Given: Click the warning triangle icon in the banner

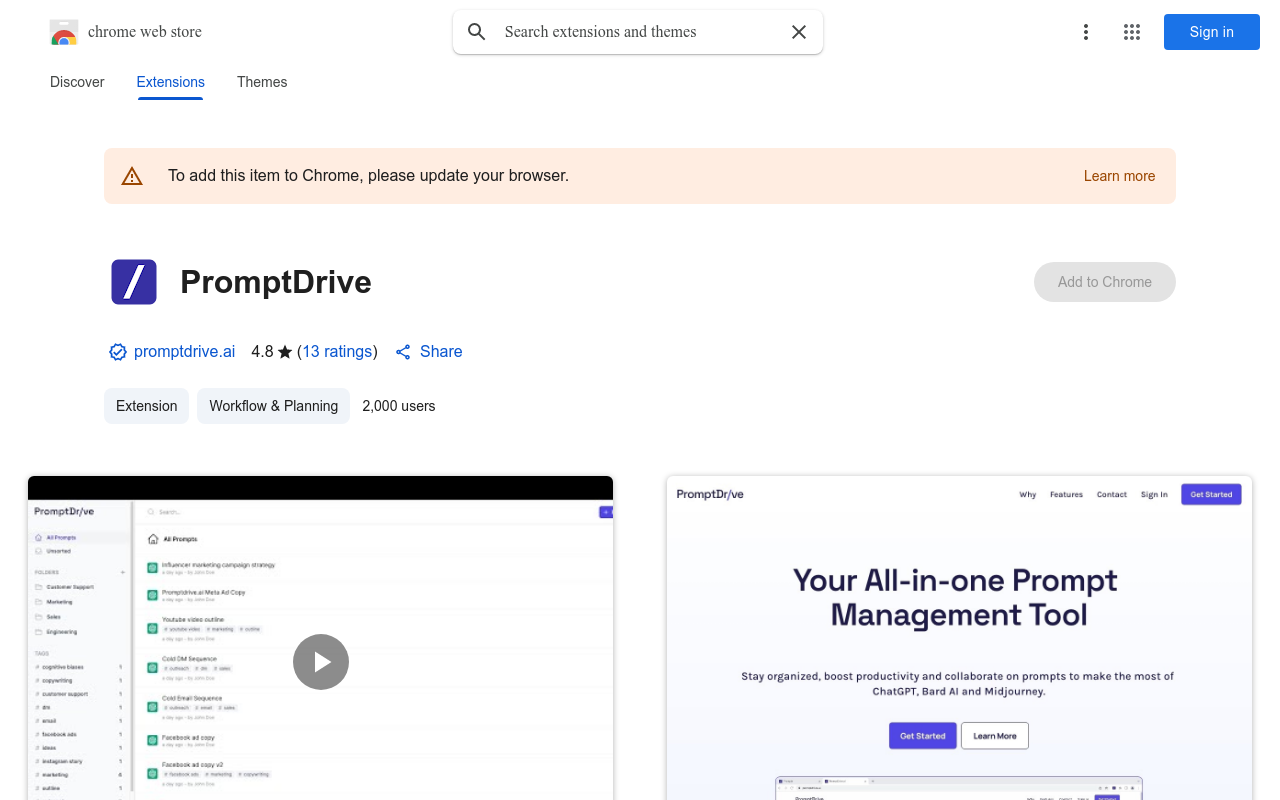Looking at the screenshot, I should click(x=132, y=176).
